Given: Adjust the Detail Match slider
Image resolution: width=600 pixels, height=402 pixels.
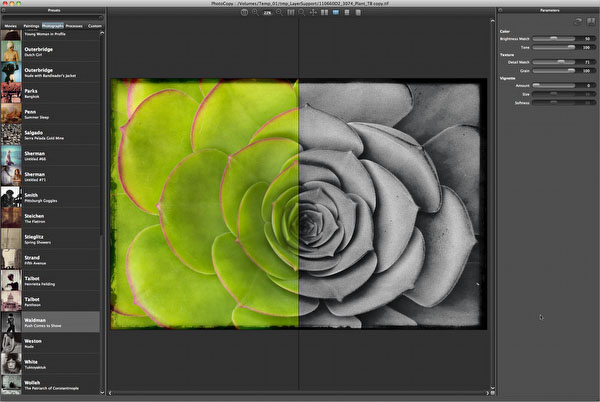Looking at the screenshot, I should 554,62.
